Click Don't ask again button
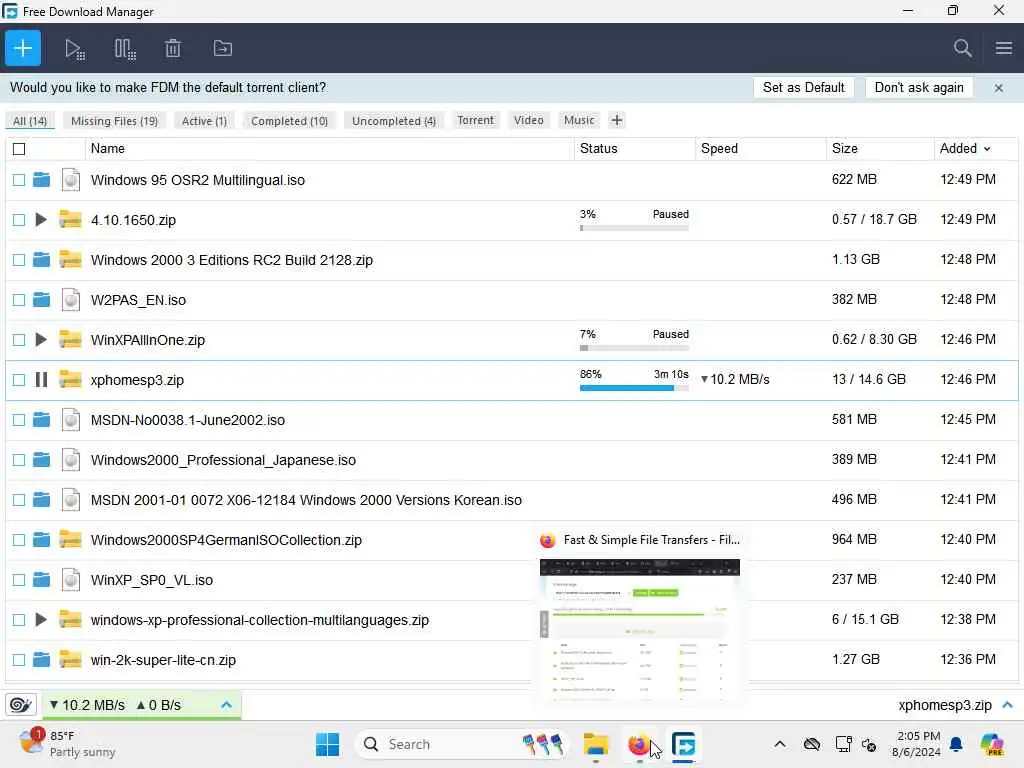1024x768 pixels. (919, 88)
